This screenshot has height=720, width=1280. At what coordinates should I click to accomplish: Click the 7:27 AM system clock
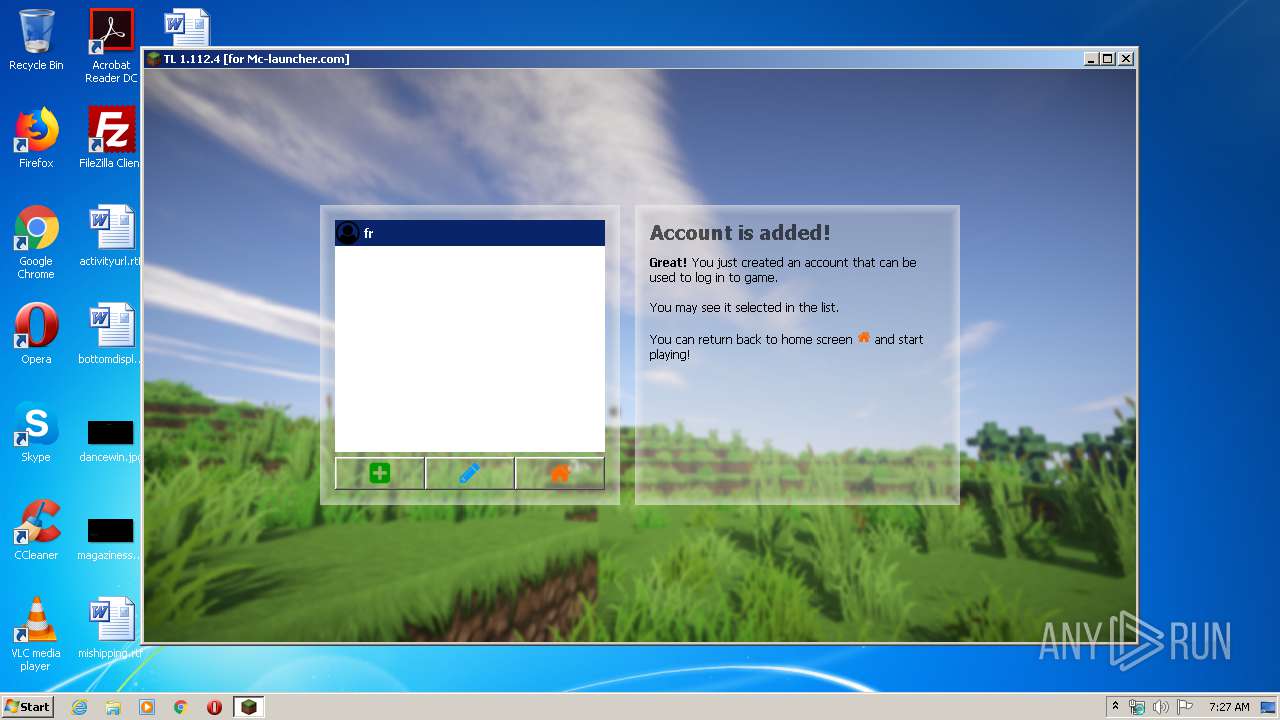pos(1229,707)
